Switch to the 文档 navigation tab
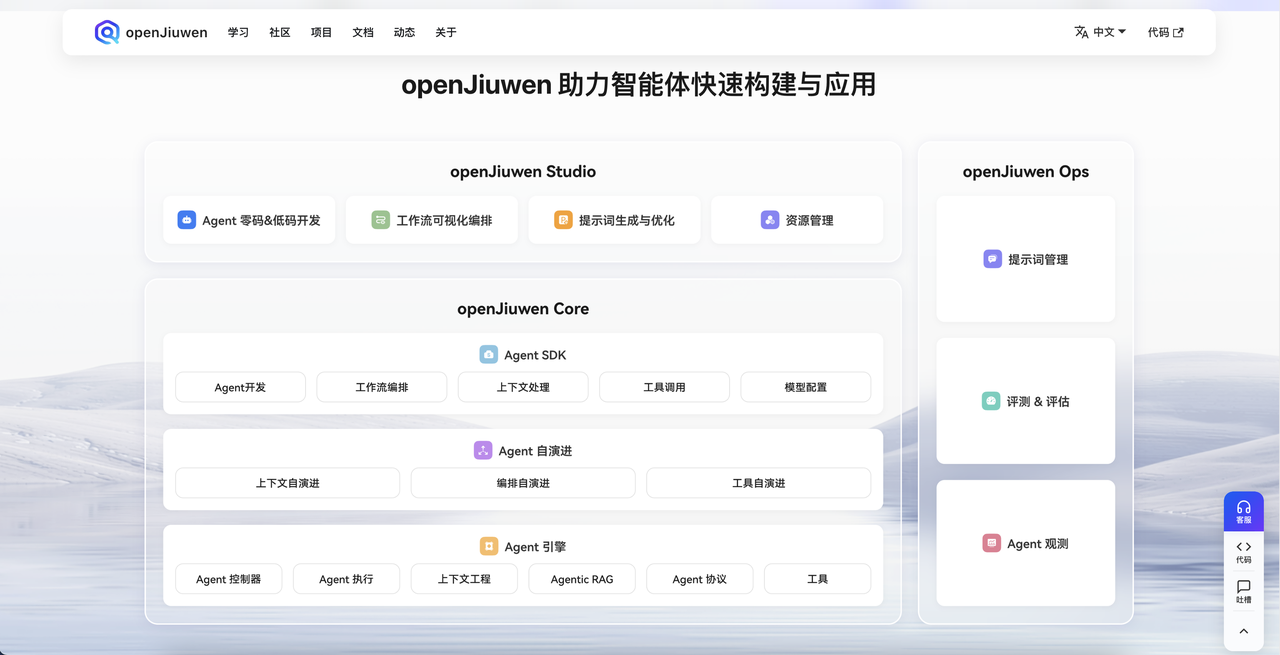 coord(362,32)
